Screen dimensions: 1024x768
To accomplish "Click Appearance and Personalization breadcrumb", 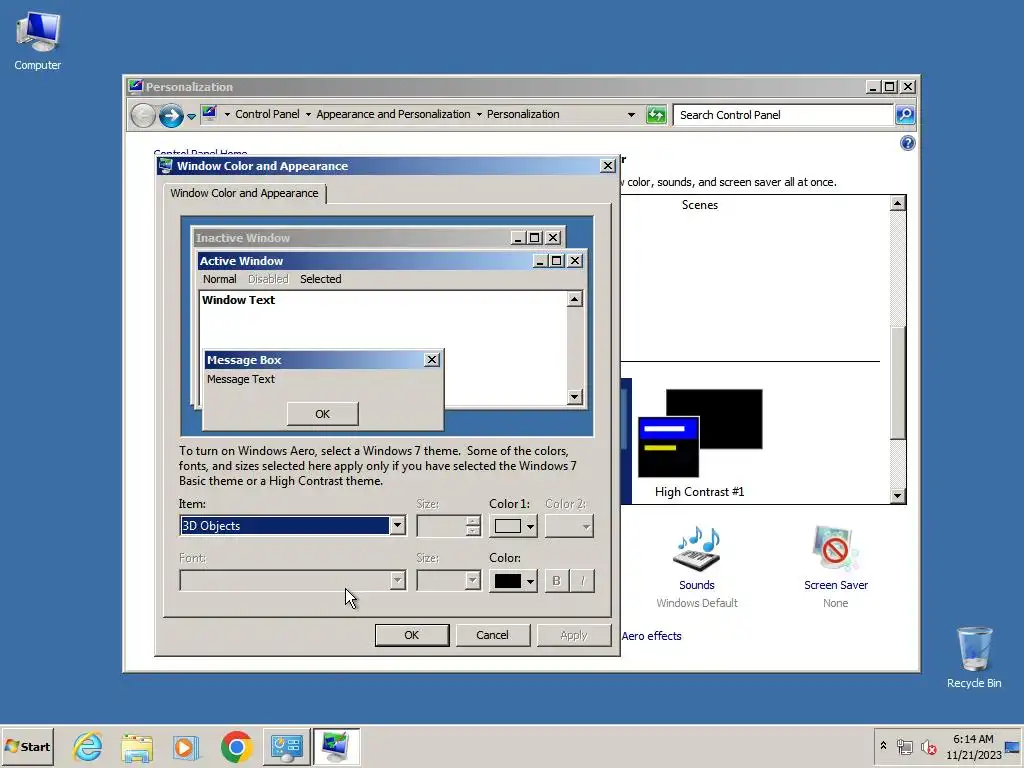I will click(393, 114).
